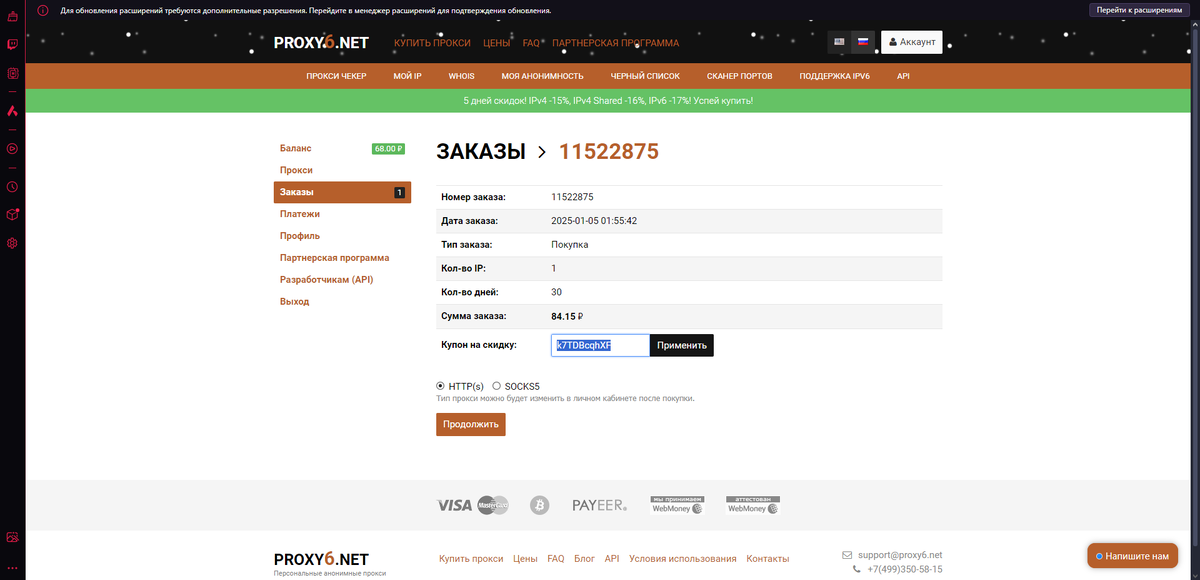Click 'аттестован WebMoney' badge

click(x=753, y=505)
